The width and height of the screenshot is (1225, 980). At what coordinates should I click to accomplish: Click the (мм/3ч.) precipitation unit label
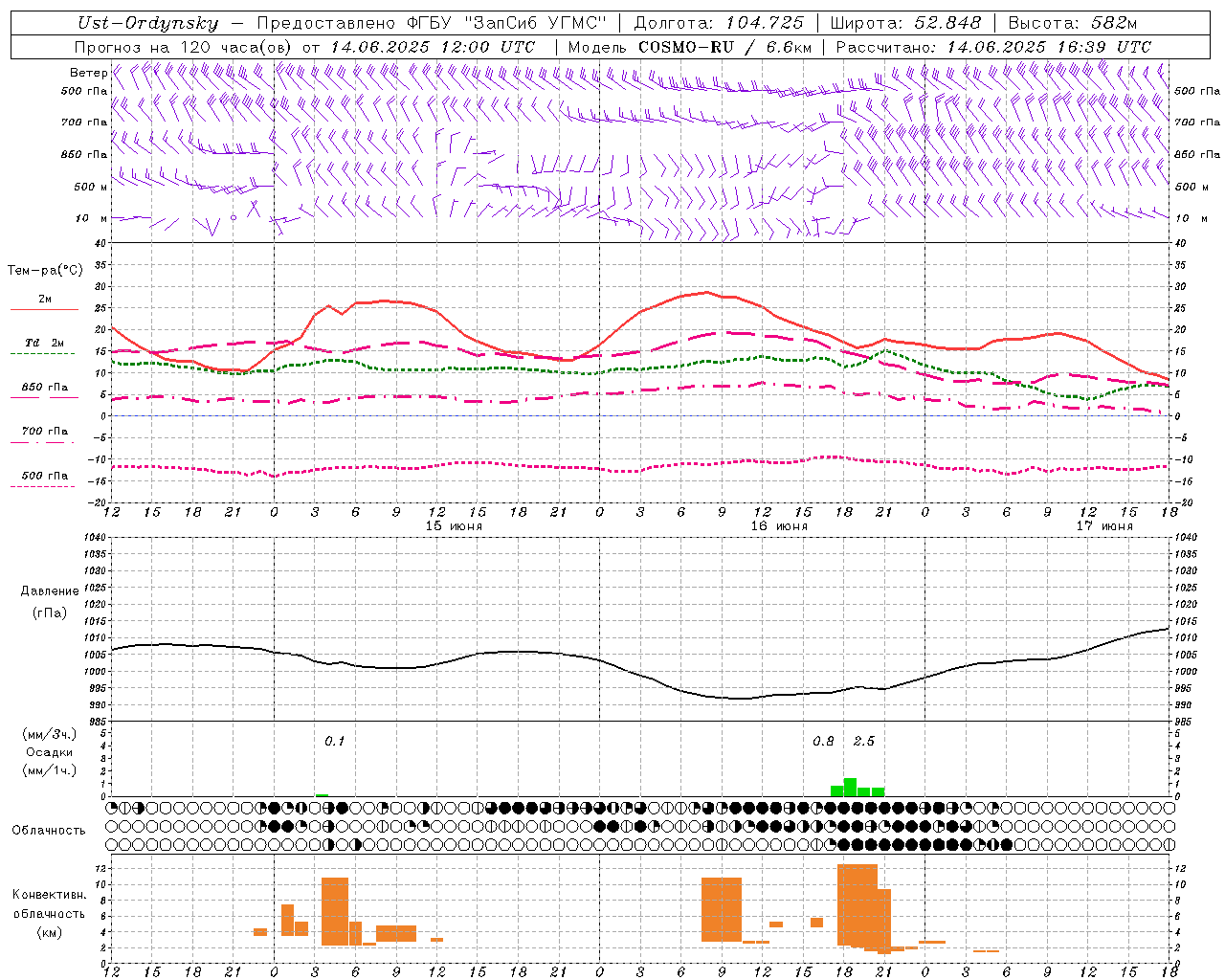[49, 734]
